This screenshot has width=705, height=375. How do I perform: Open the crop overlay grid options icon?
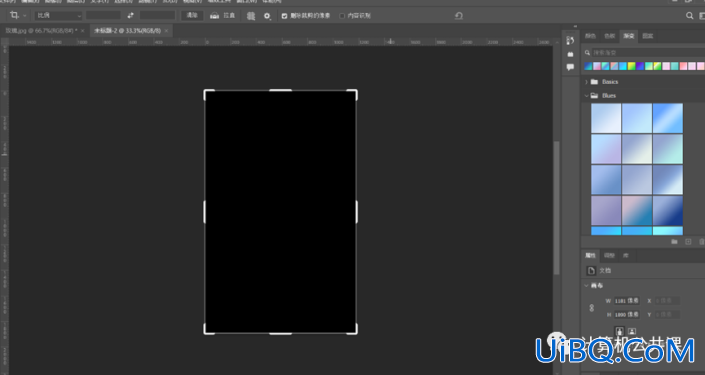[251, 16]
